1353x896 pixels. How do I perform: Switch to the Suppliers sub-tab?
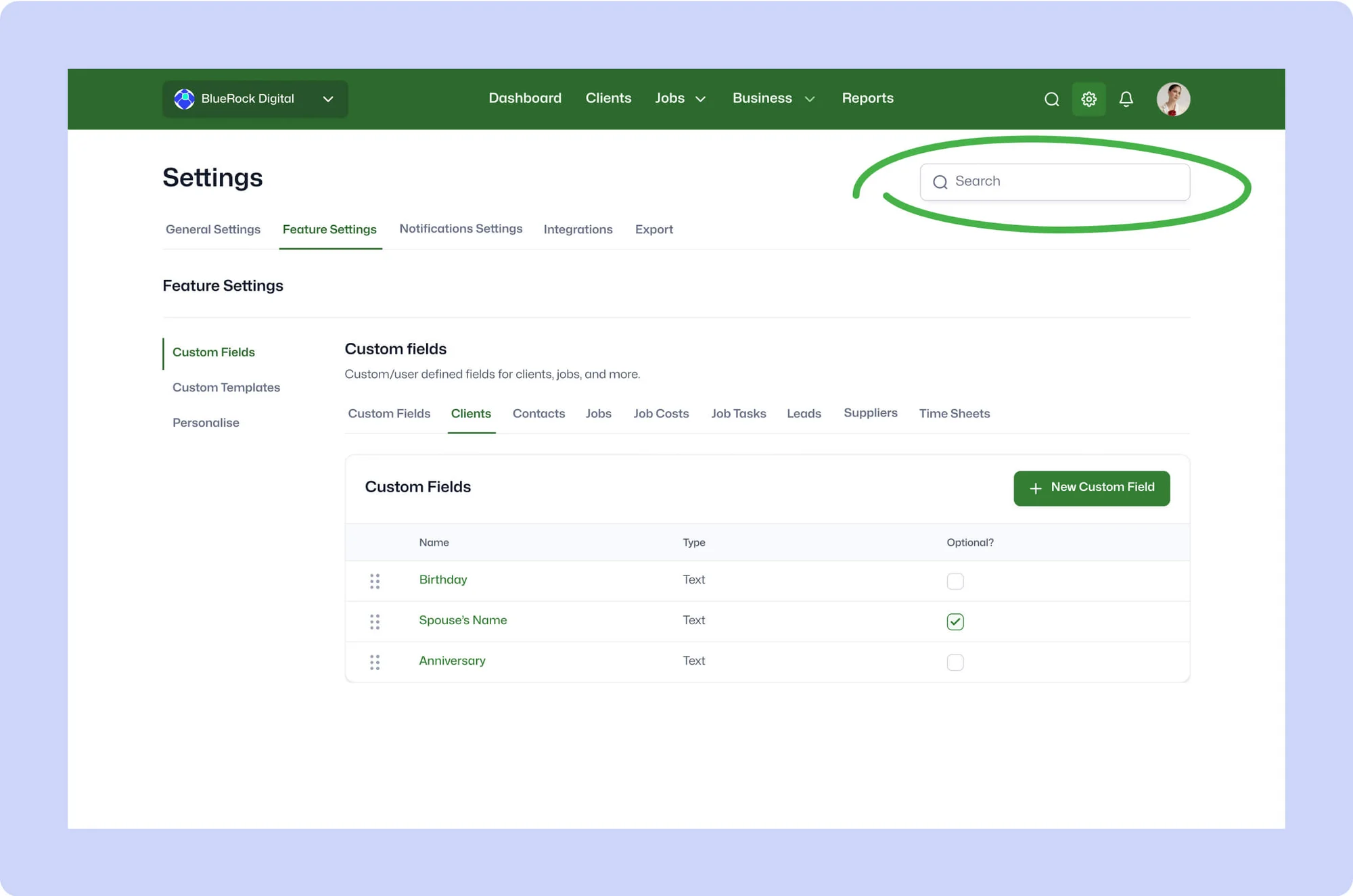pyautogui.click(x=870, y=412)
